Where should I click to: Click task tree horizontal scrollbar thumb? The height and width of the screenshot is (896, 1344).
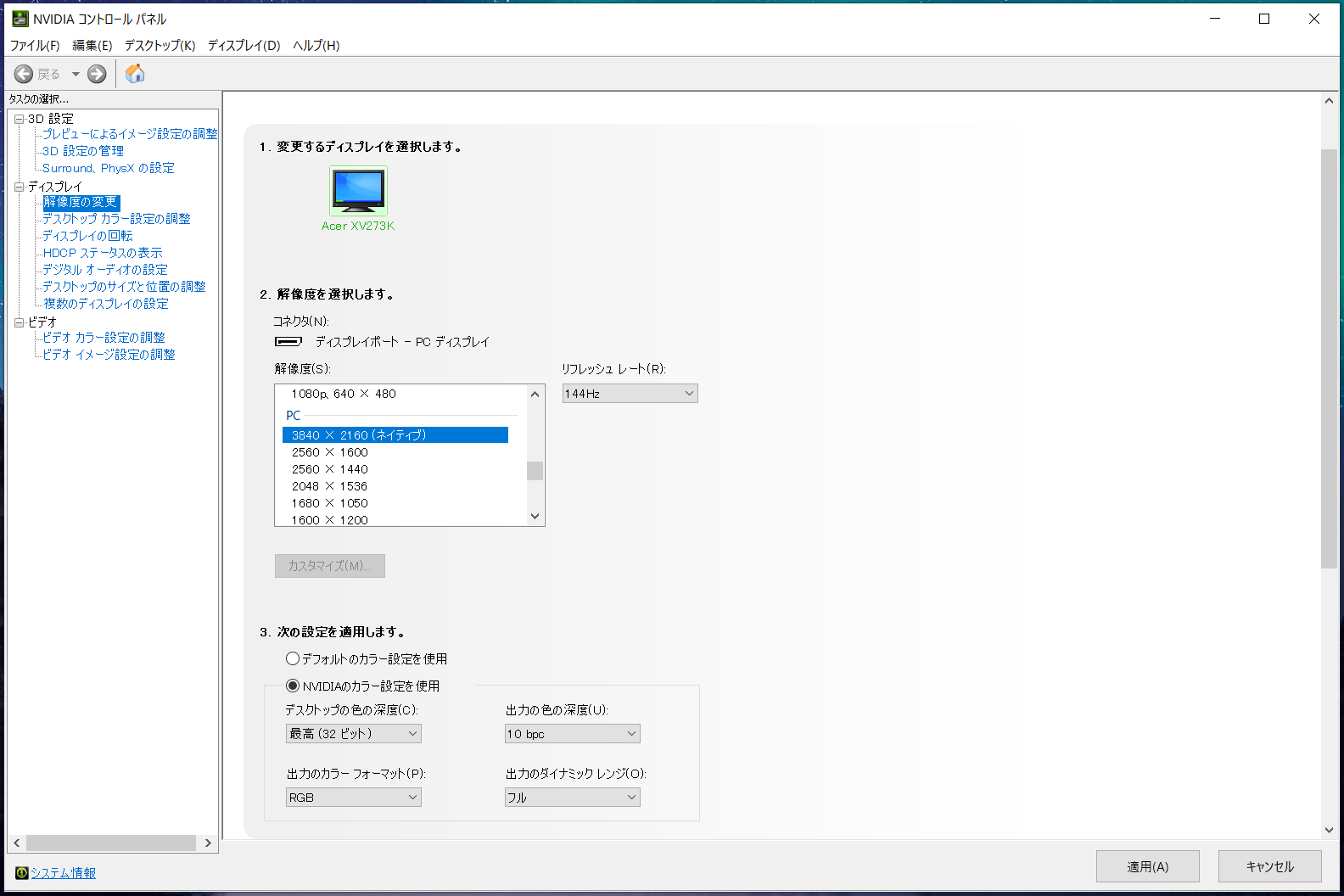[x=111, y=843]
